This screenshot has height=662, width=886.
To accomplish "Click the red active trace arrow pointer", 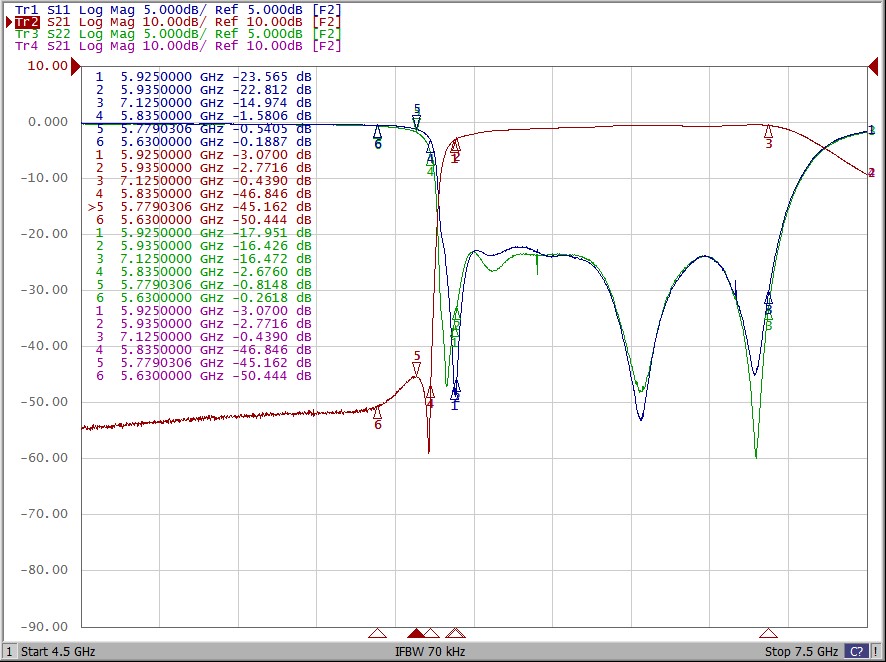I will [x=6, y=20].
